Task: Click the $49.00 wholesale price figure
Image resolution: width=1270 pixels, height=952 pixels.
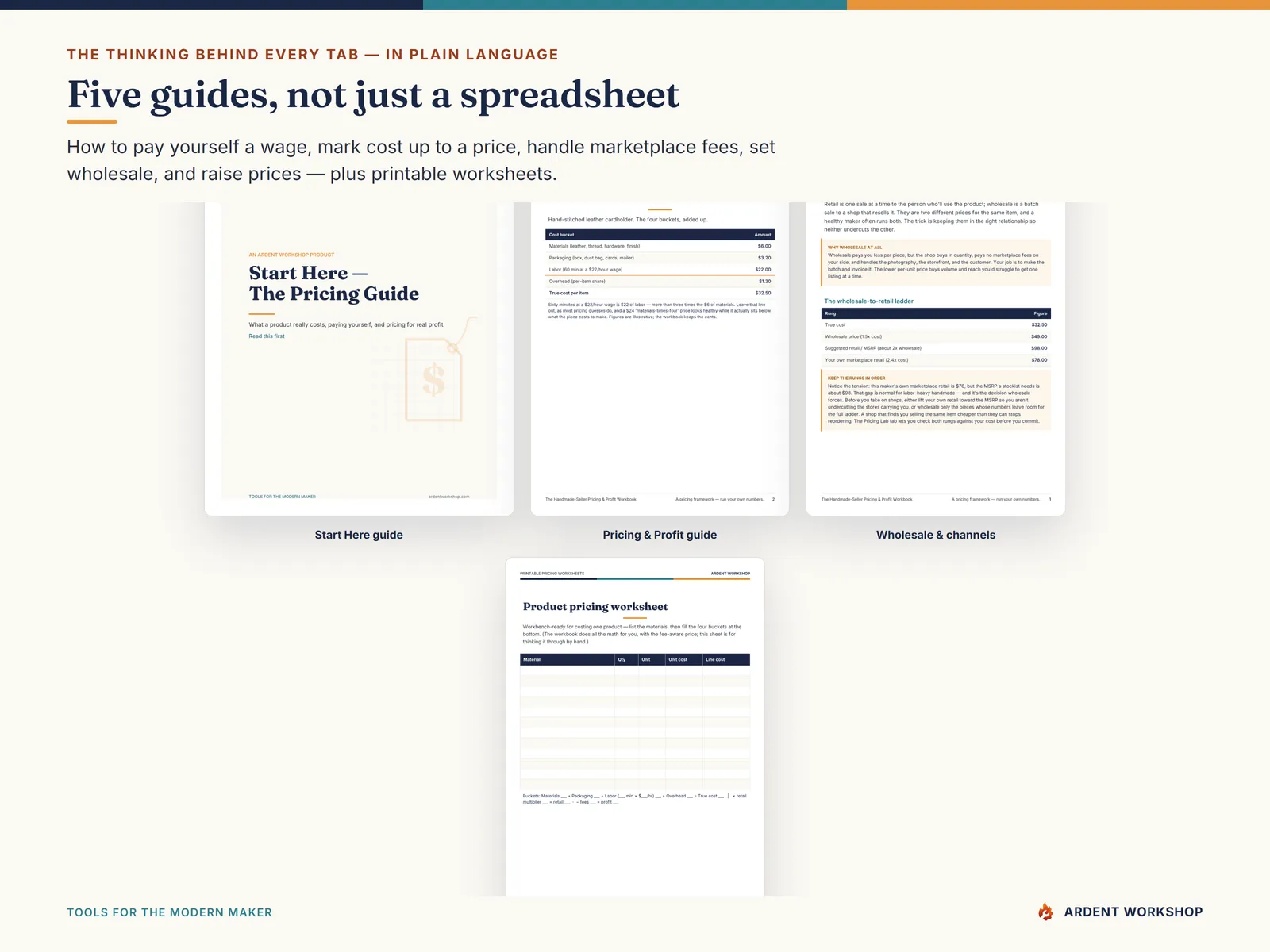Action: click(1039, 336)
